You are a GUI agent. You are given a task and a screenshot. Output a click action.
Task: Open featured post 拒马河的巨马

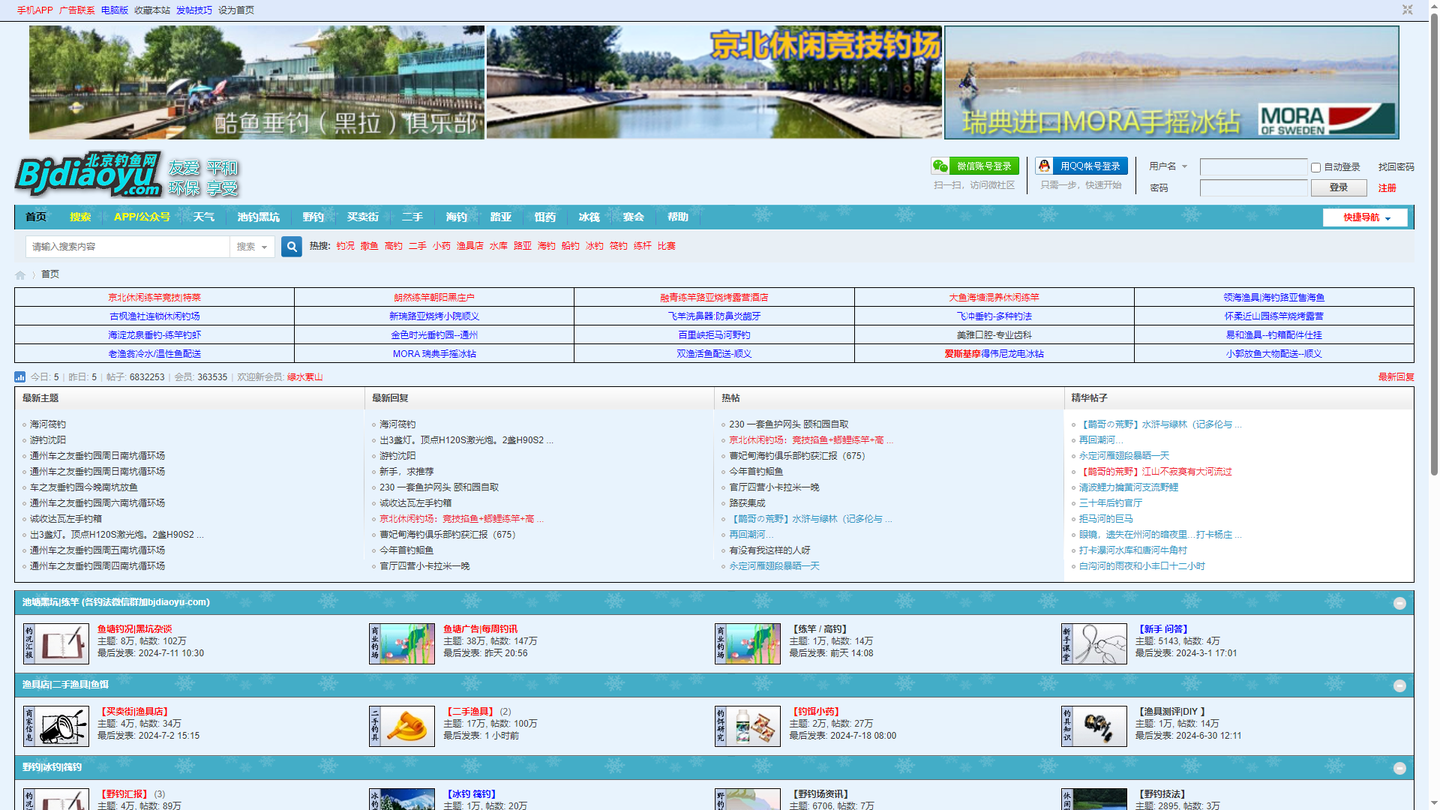tap(1106, 519)
